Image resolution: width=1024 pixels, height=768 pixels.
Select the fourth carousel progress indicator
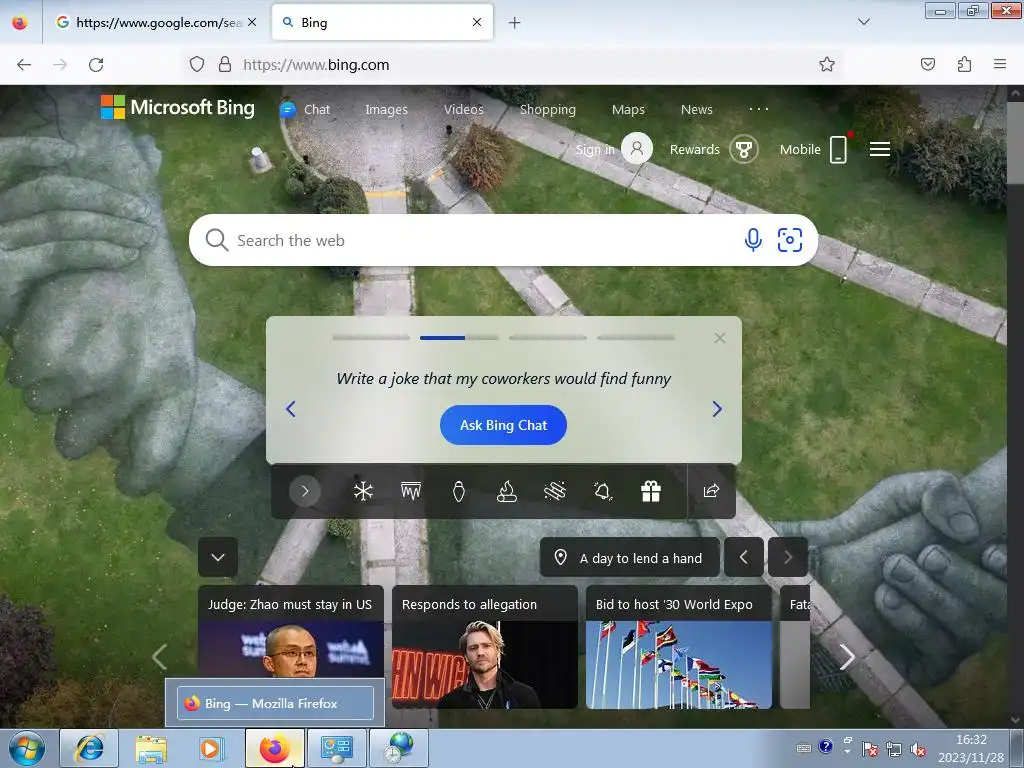click(635, 338)
